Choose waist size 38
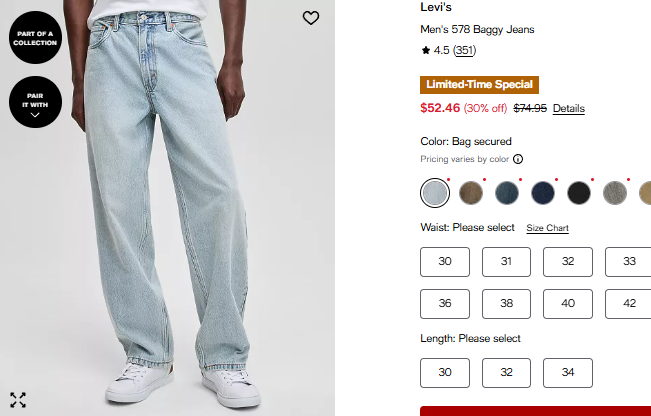Viewport: 651px width, 416px height. 506,303
